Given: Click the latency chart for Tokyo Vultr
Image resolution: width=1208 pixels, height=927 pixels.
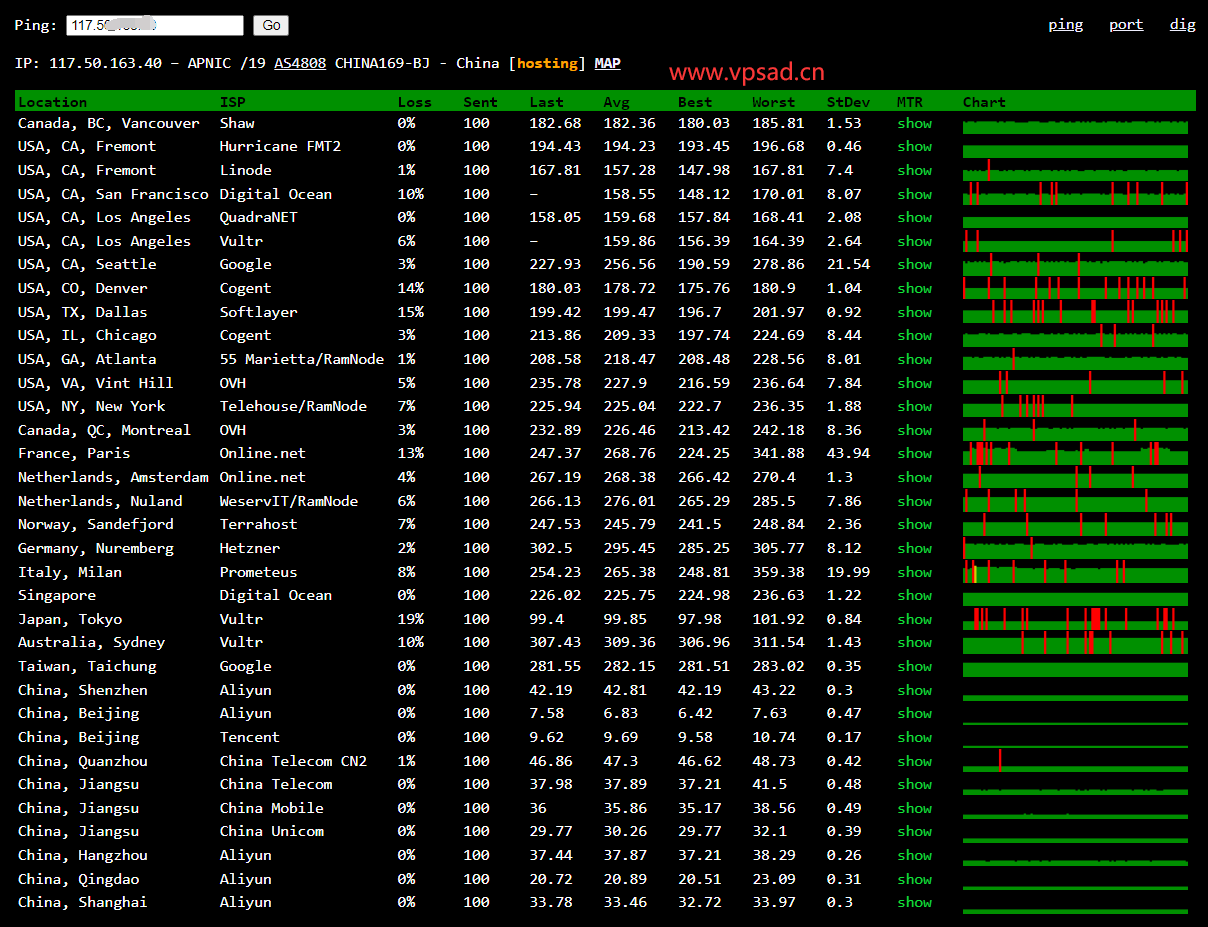Looking at the screenshot, I should [x=1075, y=619].
